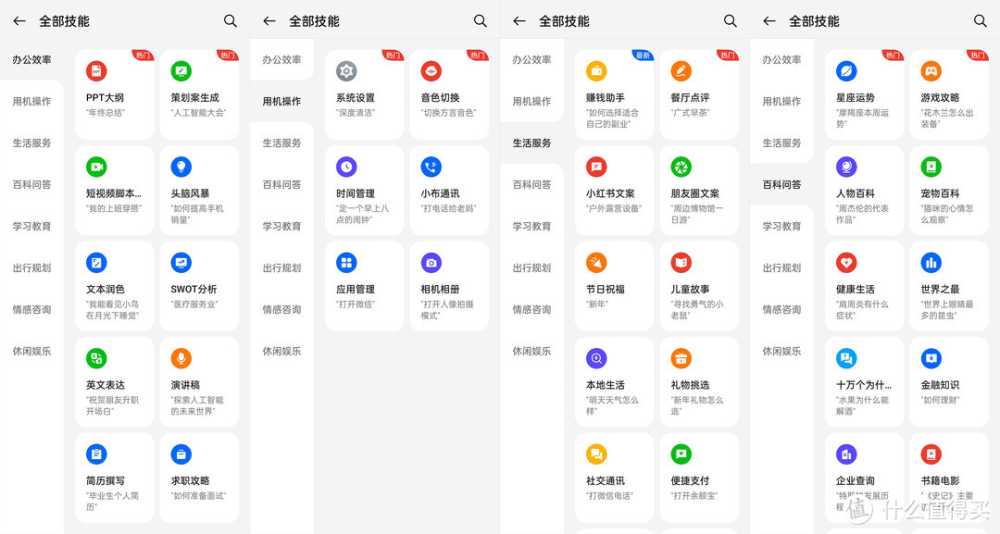Select 出行规划 tab beside 文本润色 card
Screen dimensions: 1000x534
pyautogui.click(x=32, y=268)
